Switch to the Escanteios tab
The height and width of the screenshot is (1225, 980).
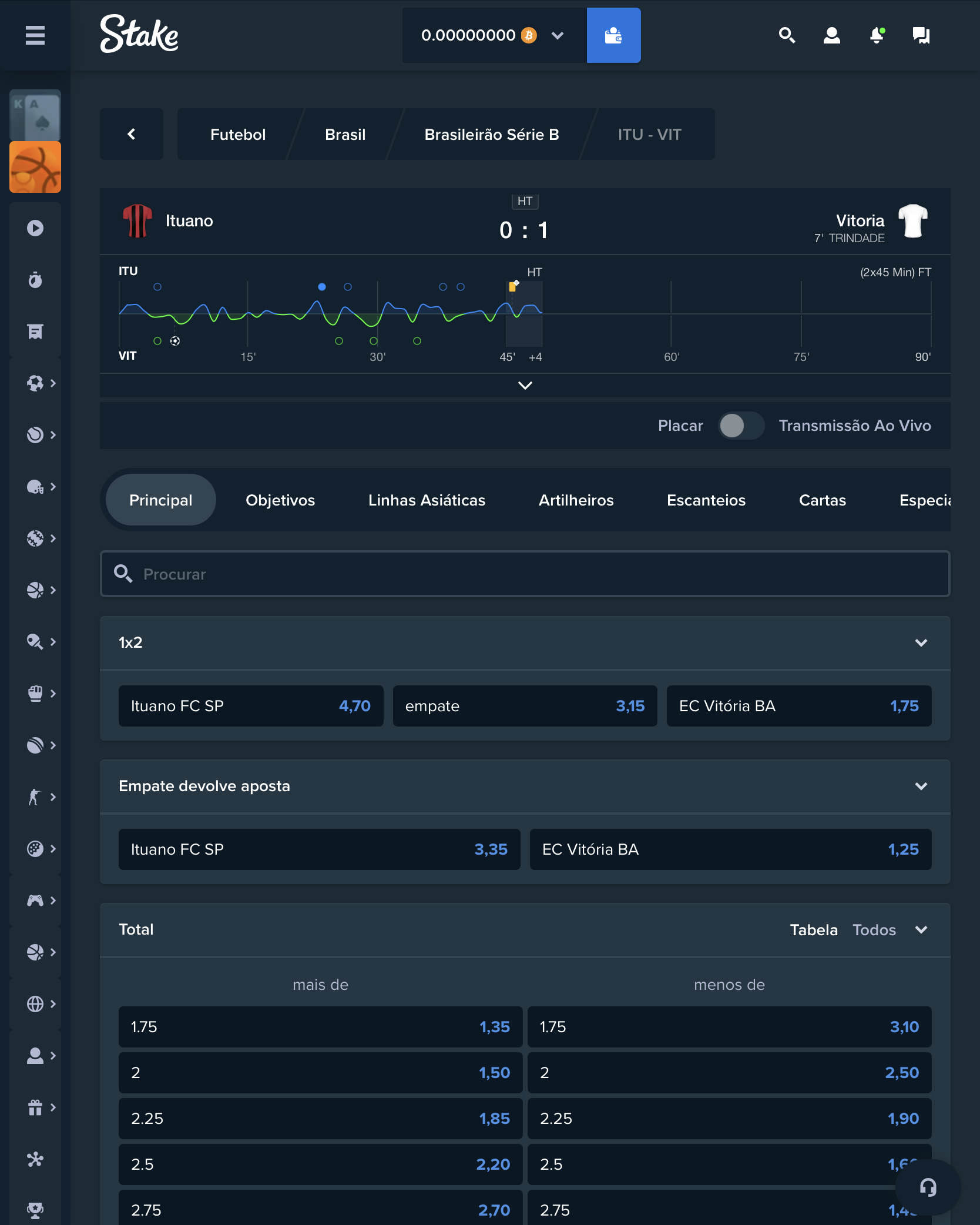point(706,500)
